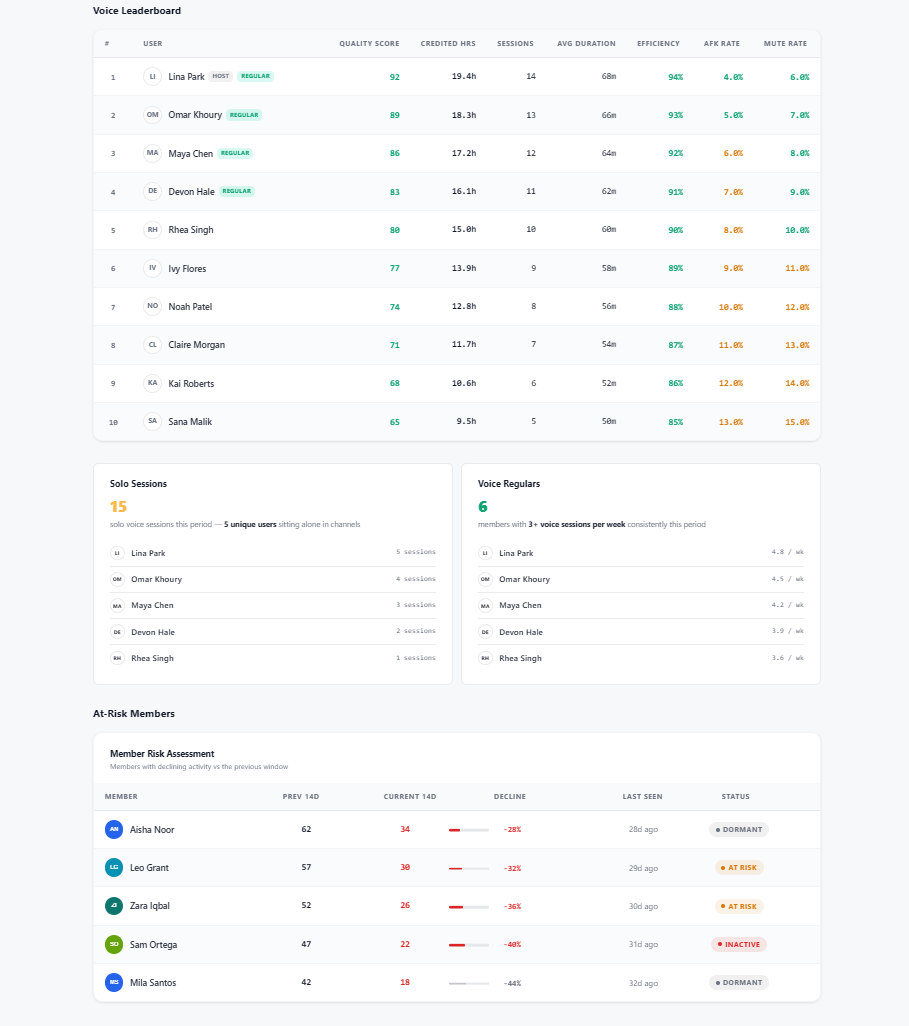The height and width of the screenshot is (1026, 909).
Task: Select the INACTIVE status badge for Sam Ortega
Action: tap(737, 944)
